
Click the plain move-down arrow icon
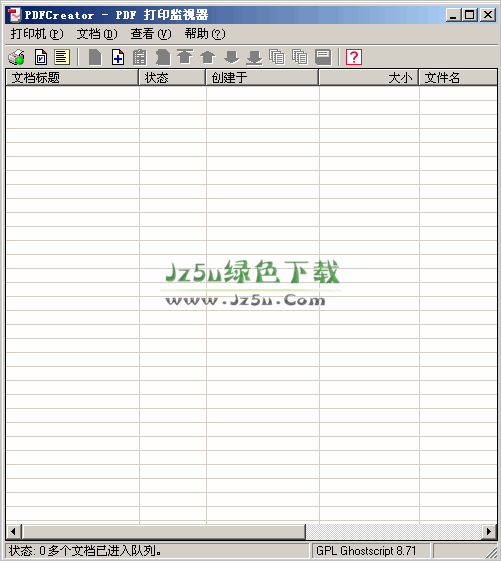(x=232, y=57)
